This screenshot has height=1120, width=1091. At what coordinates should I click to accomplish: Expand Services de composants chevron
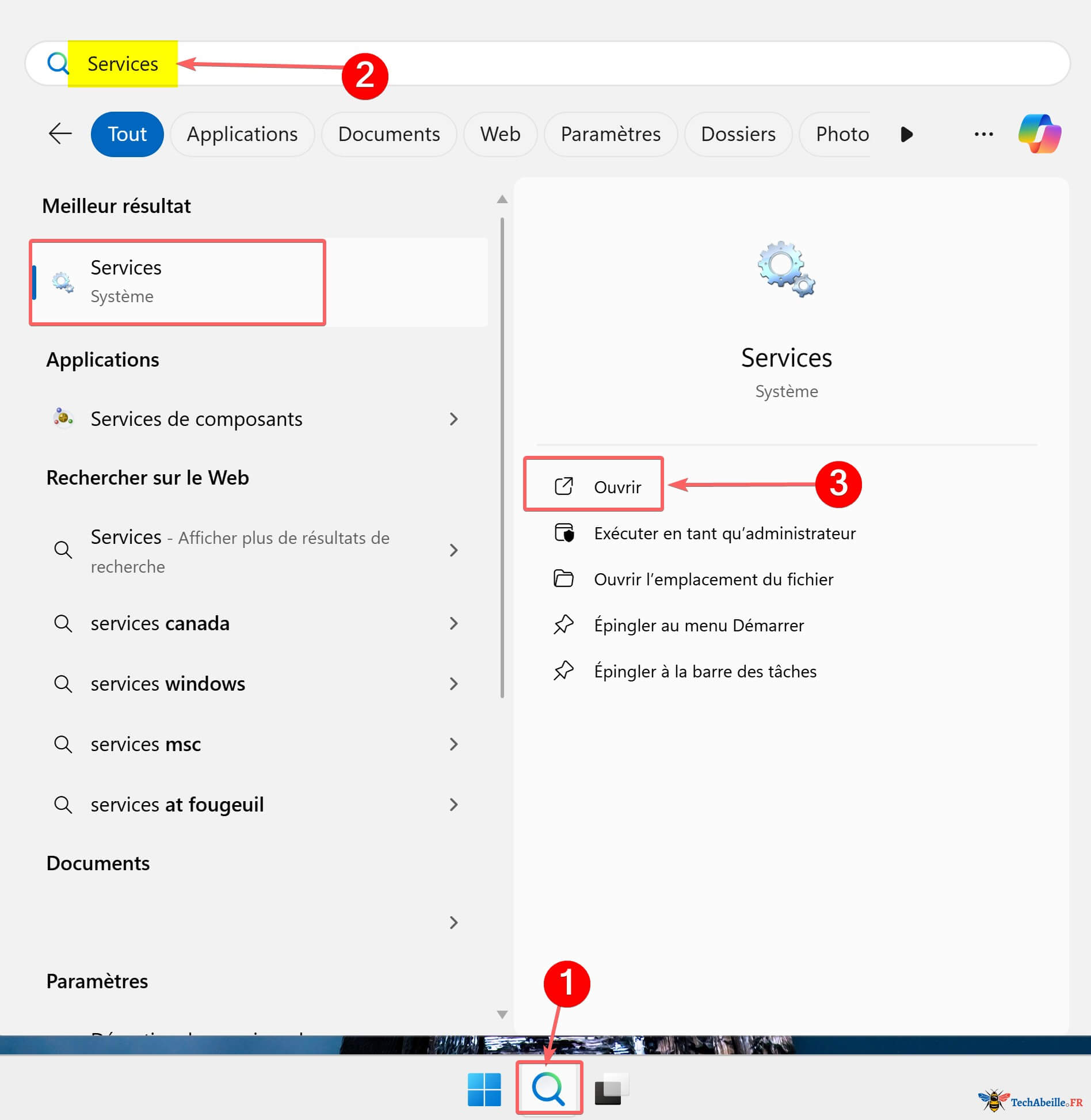[x=453, y=419]
